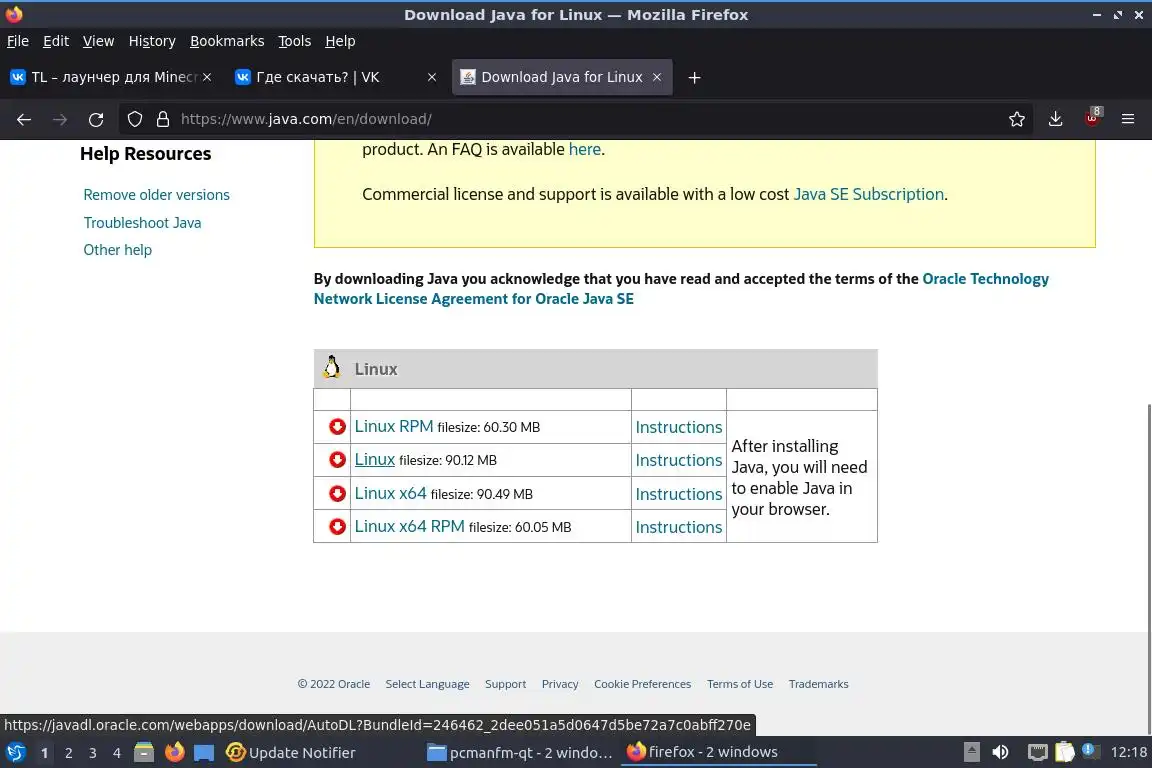Go back using the browser back arrow
This screenshot has height=768, width=1152.
(24, 119)
